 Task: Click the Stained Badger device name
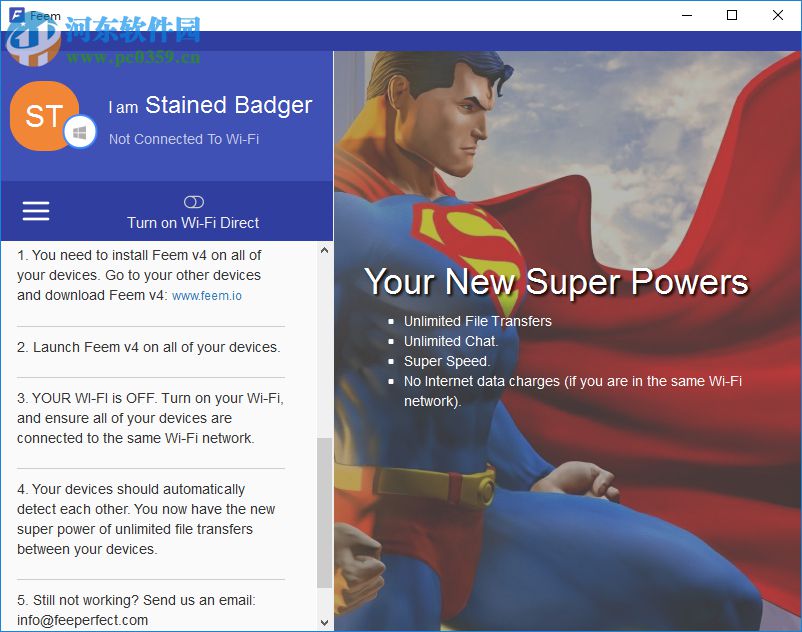229,105
